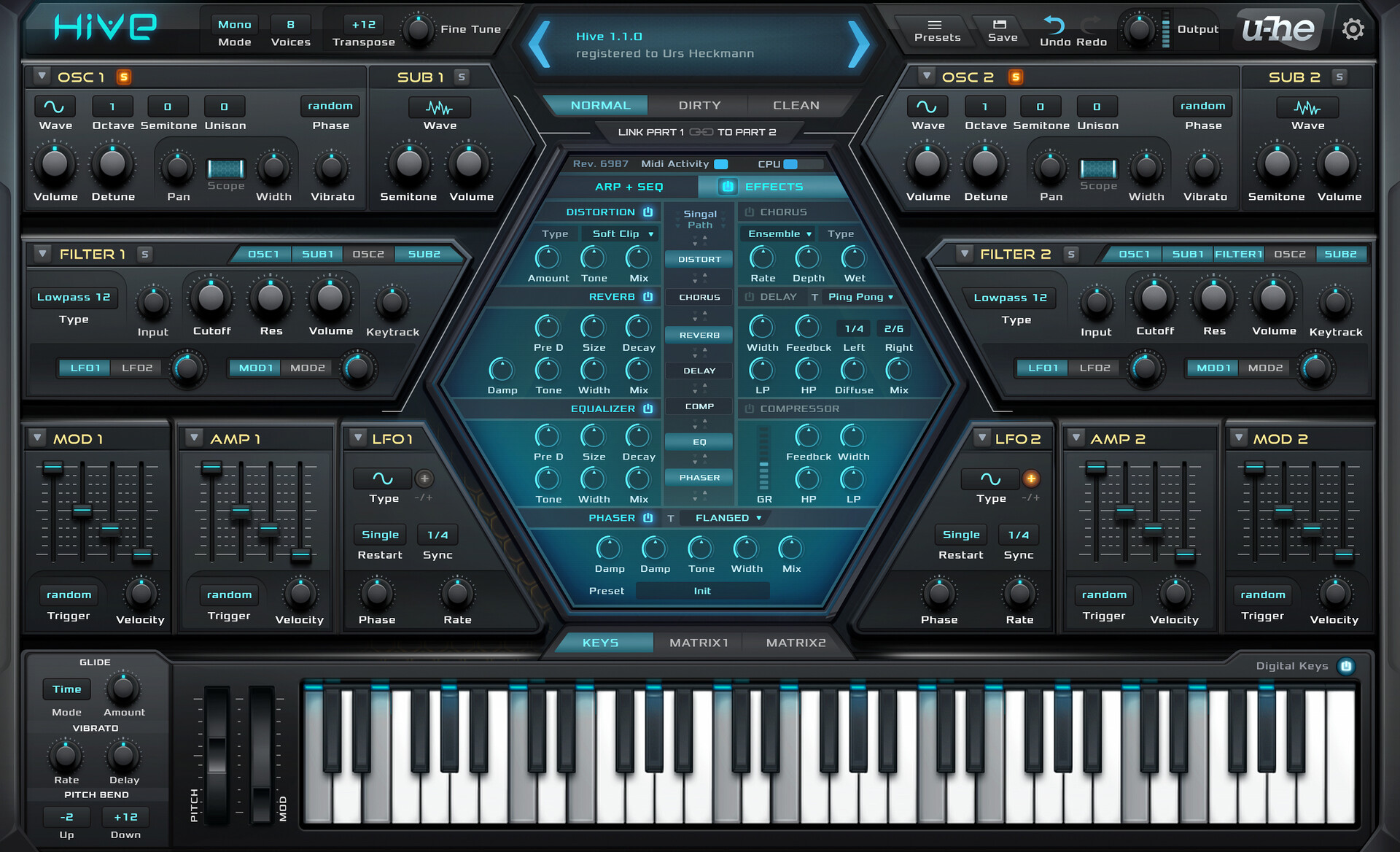Open the settings gear icon
Image resolution: width=1400 pixels, height=852 pixels.
pos(1353,29)
